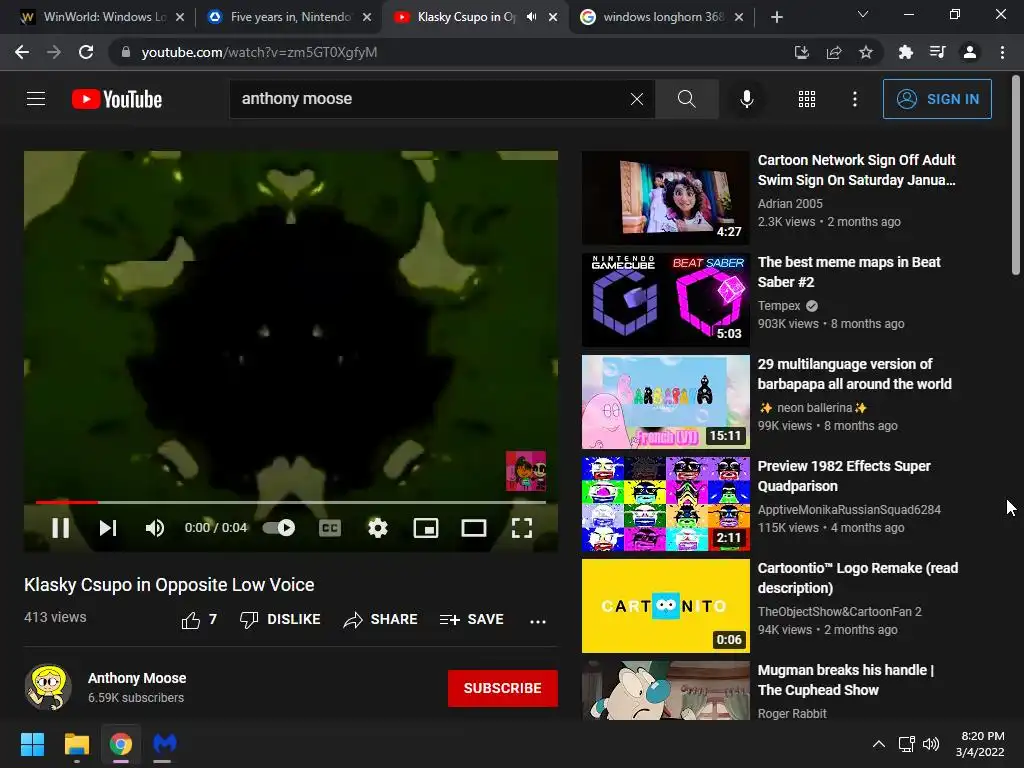The height and width of the screenshot is (768, 1024).
Task: Open YouTube apps grid
Action: pos(807,99)
